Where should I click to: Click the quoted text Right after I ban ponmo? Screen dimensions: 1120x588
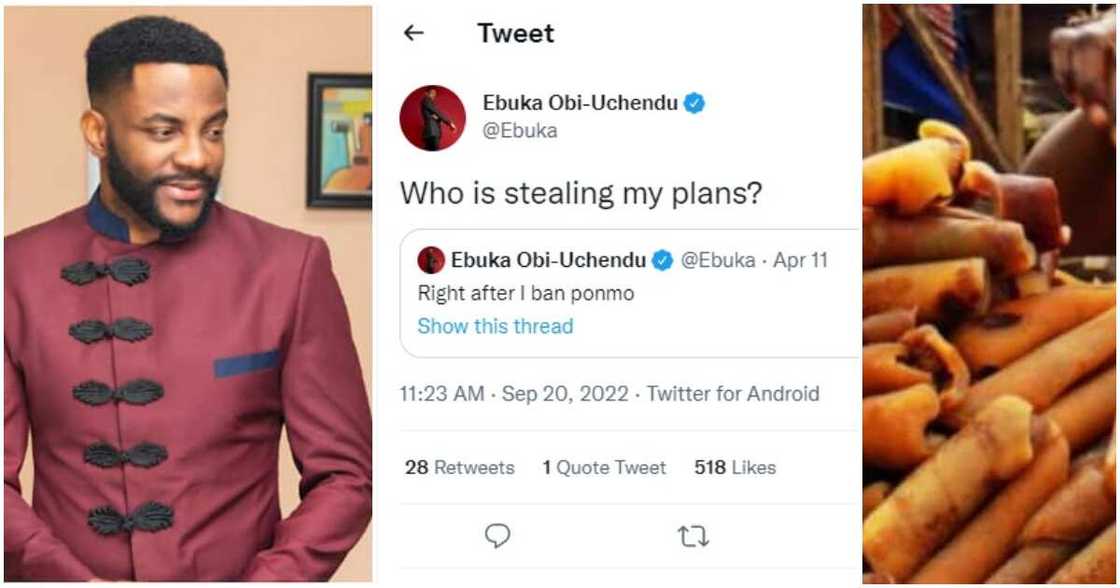(525, 294)
